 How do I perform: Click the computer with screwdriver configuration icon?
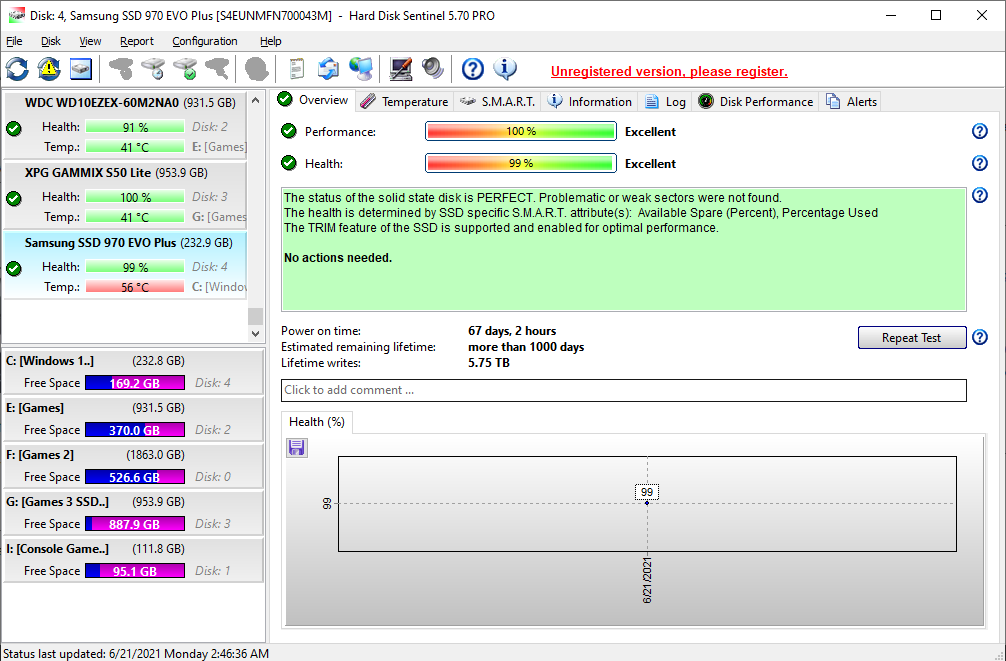click(400, 69)
